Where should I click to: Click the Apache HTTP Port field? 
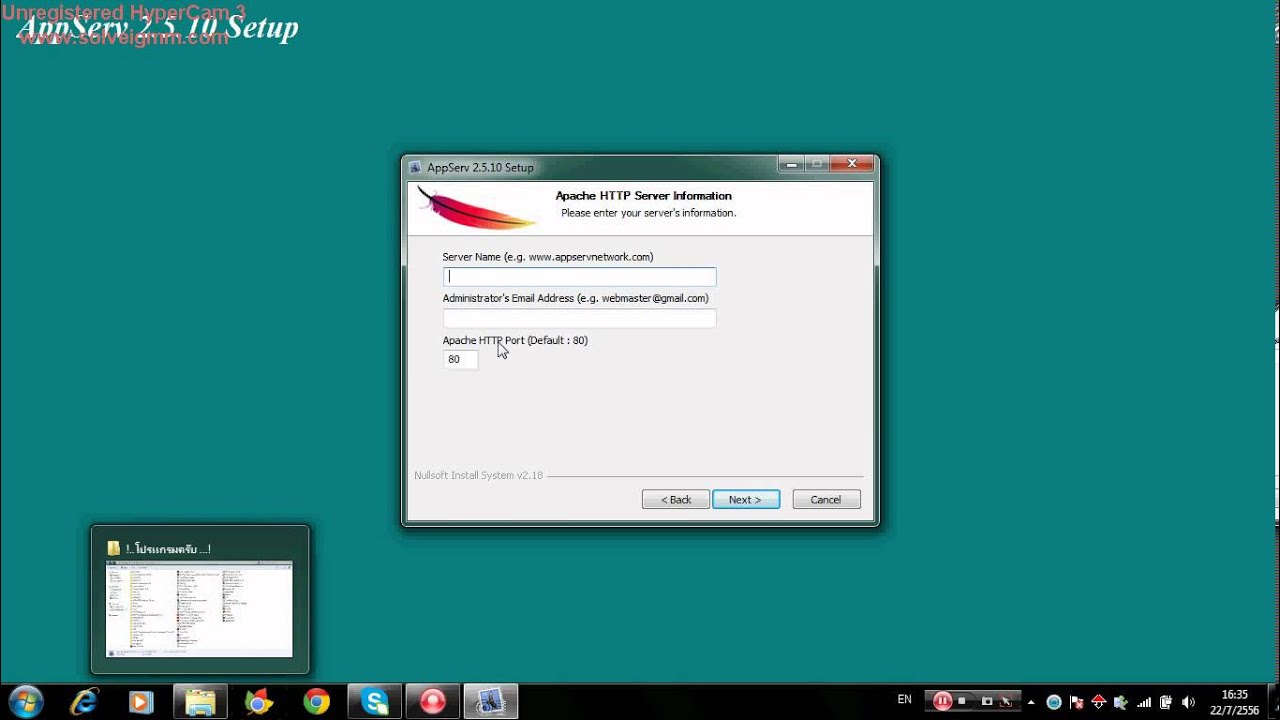click(461, 359)
